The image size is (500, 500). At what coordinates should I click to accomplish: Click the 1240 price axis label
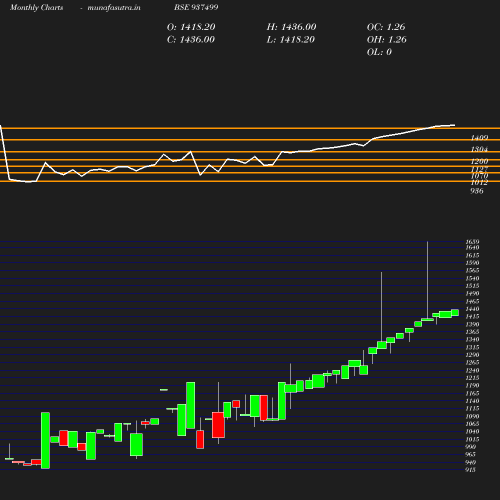pos(473,370)
